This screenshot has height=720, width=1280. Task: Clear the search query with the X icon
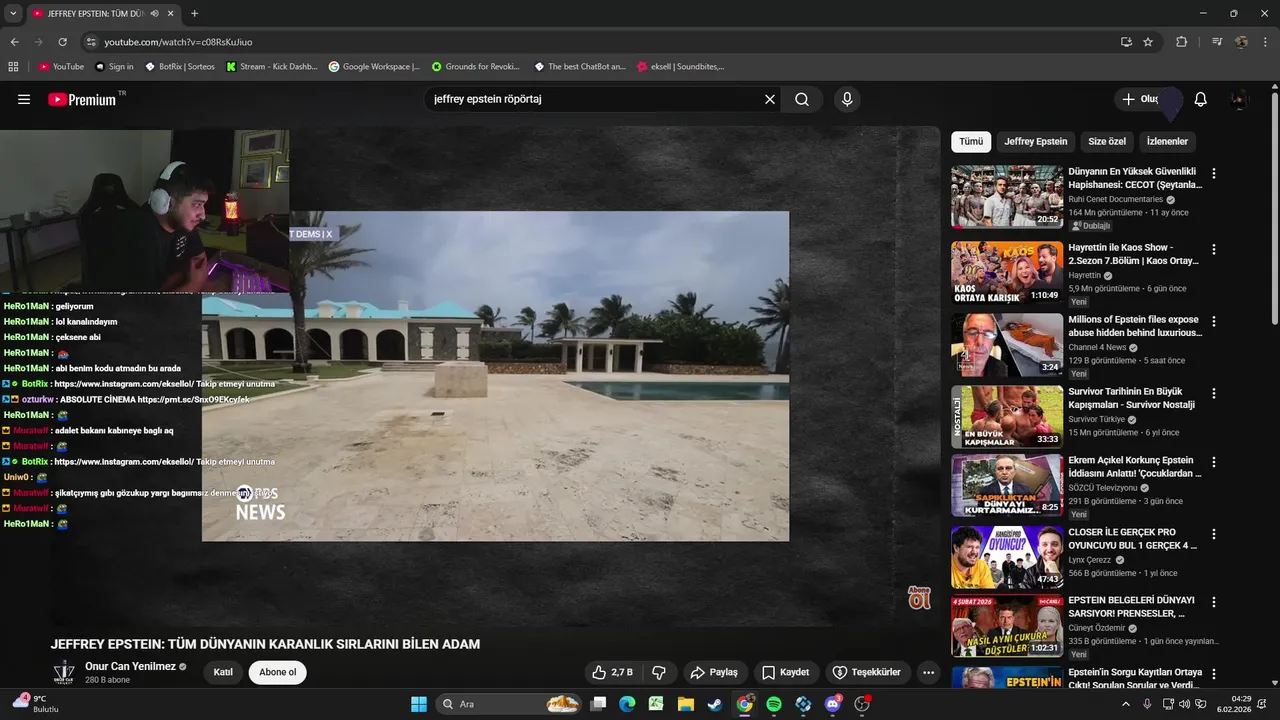pyautogui.click(x=770, y=99)
